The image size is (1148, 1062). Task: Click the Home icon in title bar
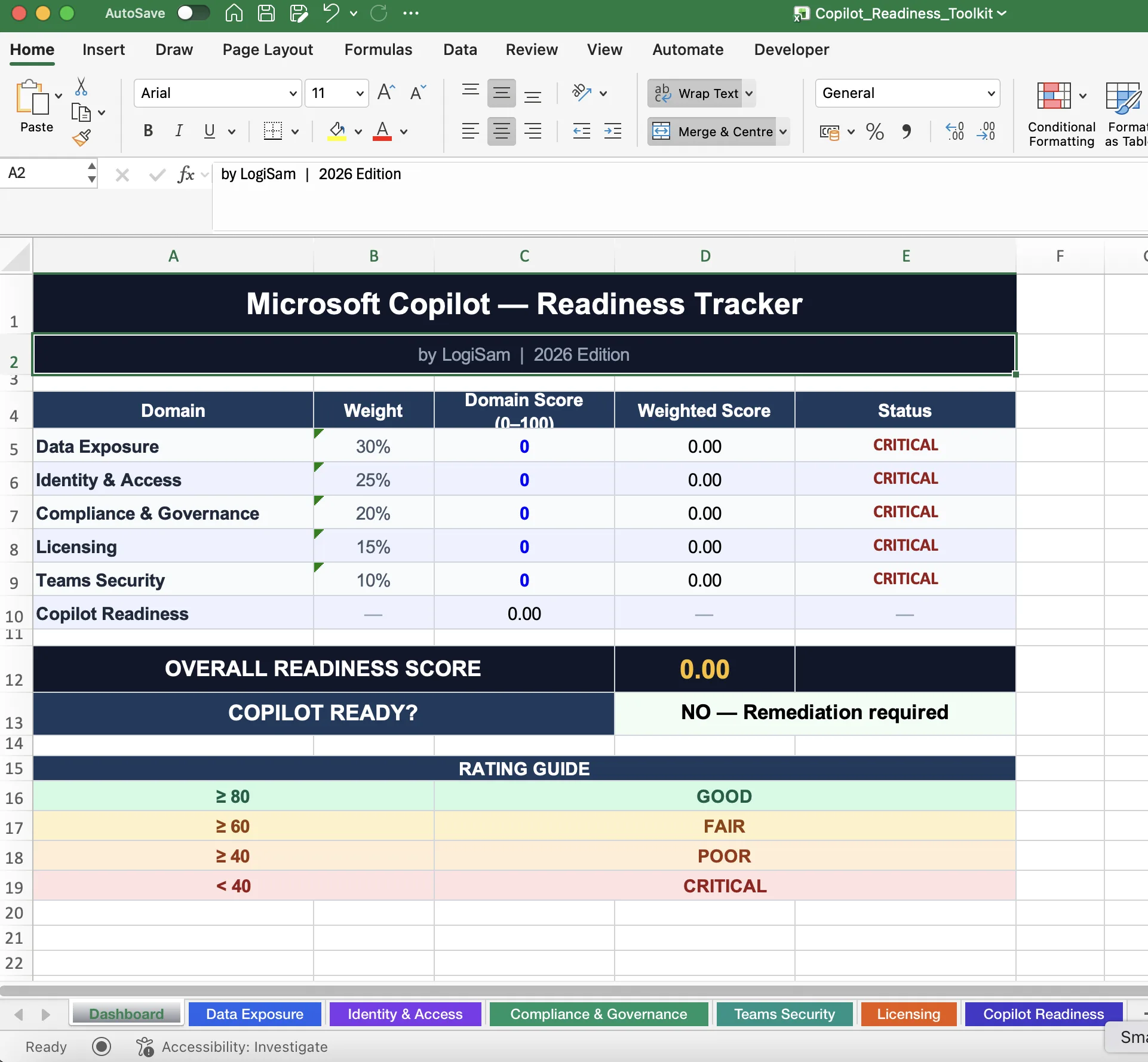(x=234, y=13)
